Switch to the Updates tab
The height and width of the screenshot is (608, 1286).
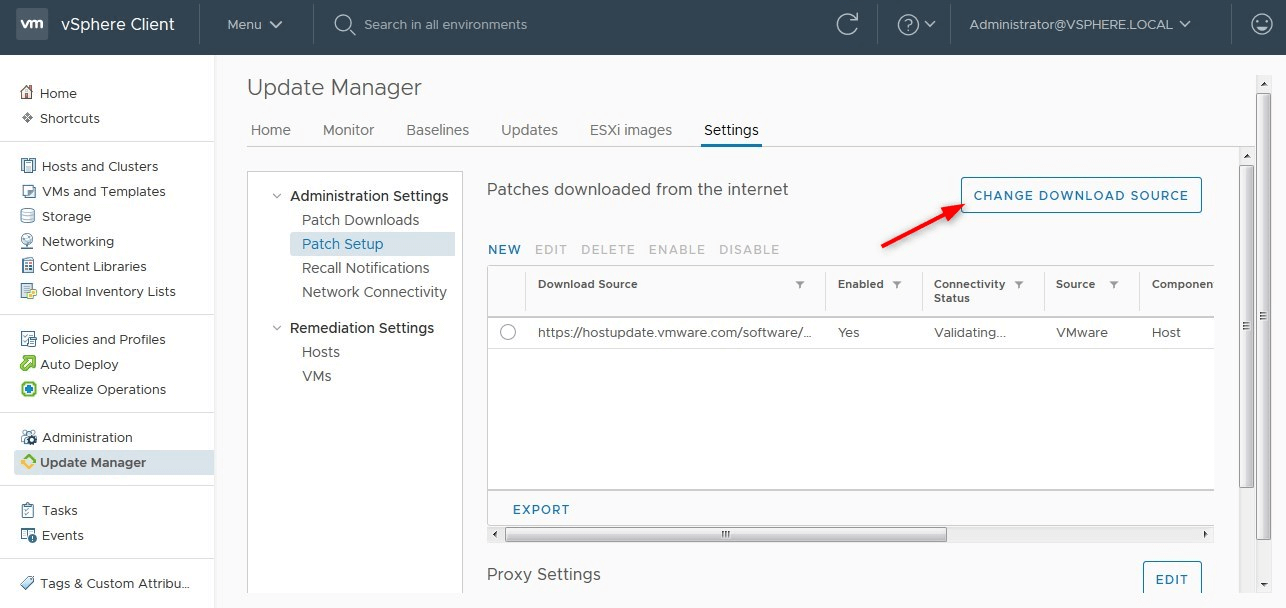pyautogui.click(x=529, y=130)
